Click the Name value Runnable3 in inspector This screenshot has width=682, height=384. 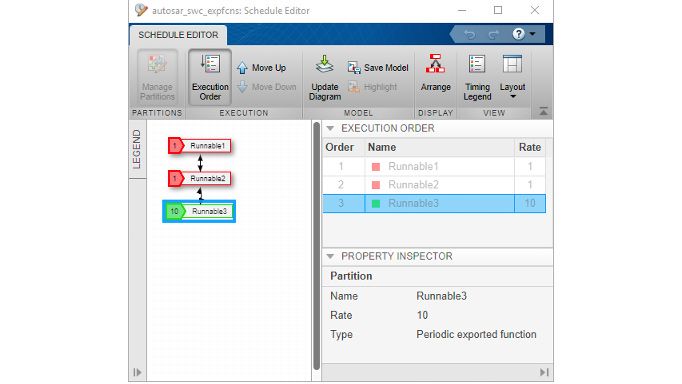pyautogui.click(x=441, y=296)
